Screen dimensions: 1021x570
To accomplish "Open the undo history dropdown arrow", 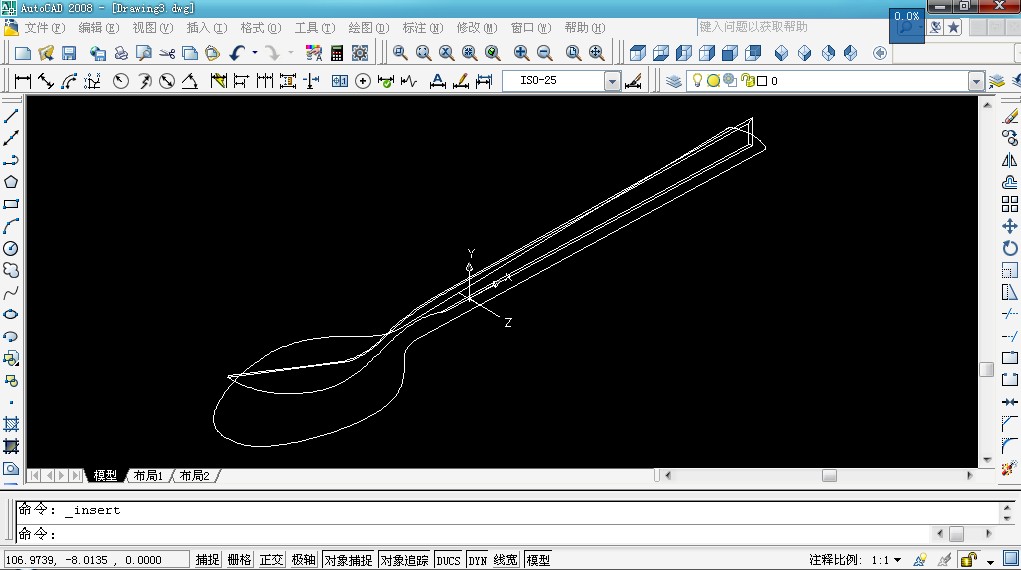I will tap(255, 53).
